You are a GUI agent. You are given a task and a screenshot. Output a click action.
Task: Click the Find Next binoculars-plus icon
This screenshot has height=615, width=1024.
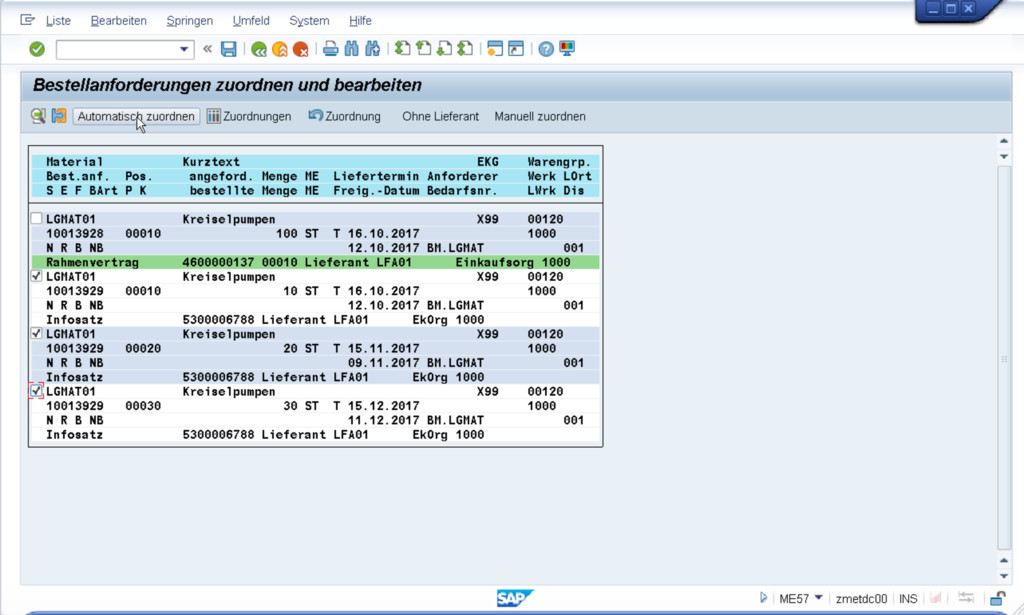coord(372,49)
